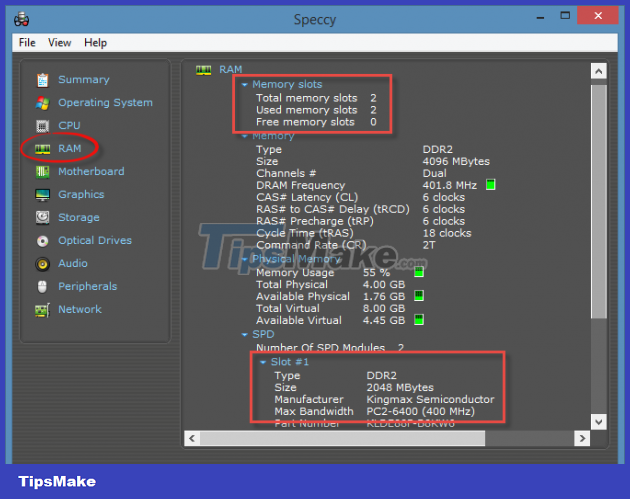Minimize the Speccy window

click(x=540, y=17)
